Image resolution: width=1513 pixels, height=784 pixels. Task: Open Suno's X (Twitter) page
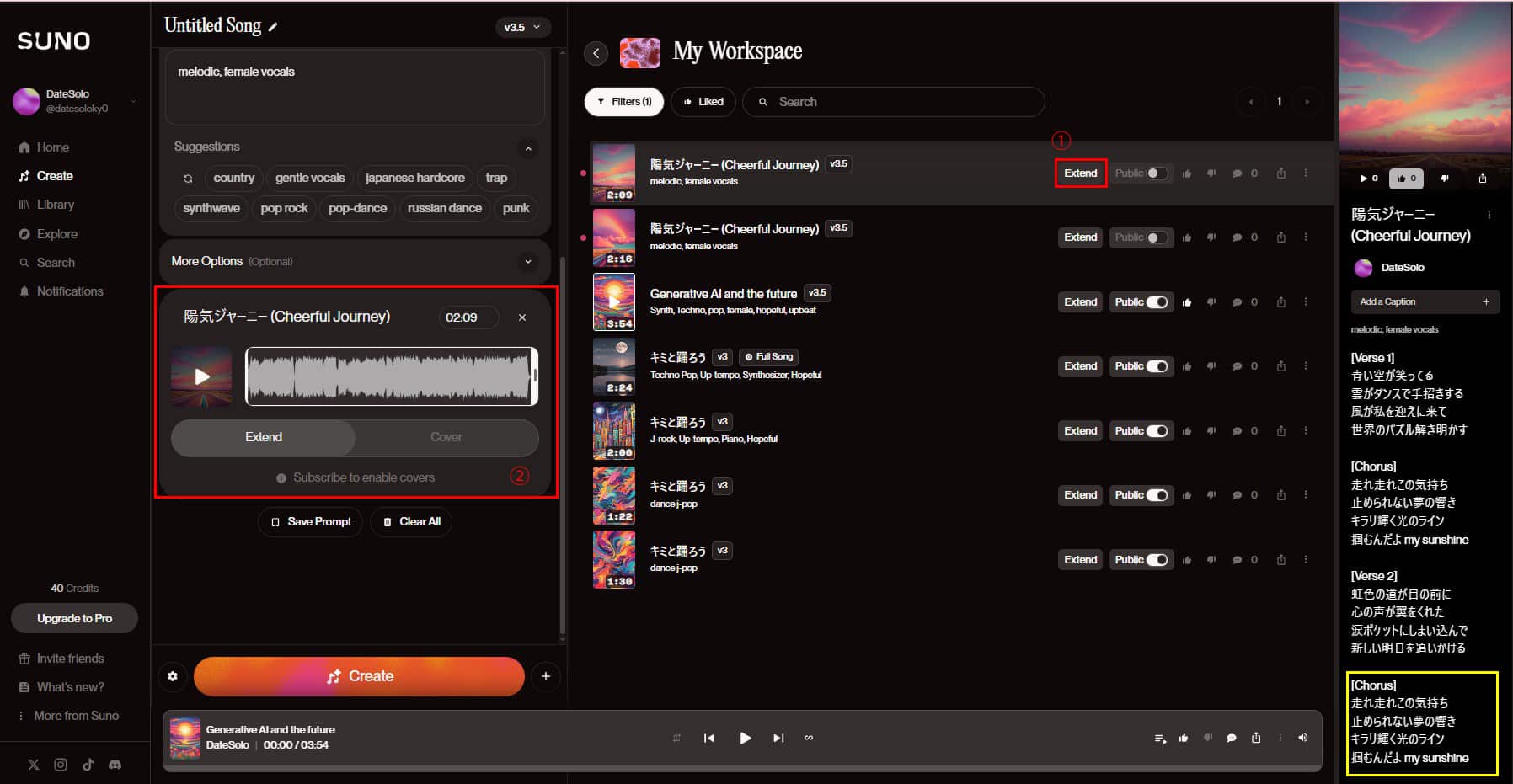click(x=34, y=765)
